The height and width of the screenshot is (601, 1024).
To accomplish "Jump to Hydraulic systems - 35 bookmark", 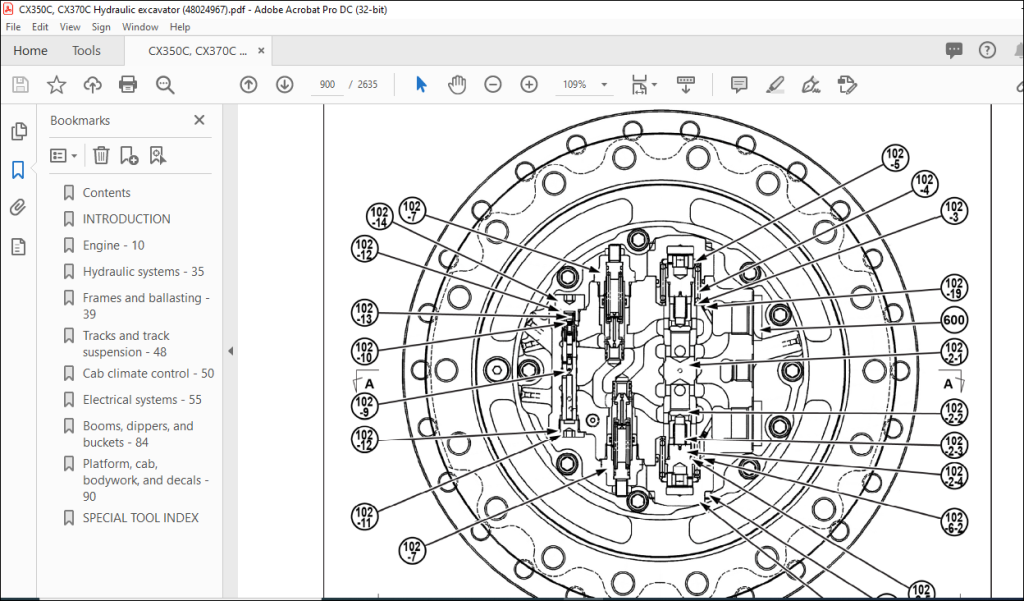I will [143, 271].
